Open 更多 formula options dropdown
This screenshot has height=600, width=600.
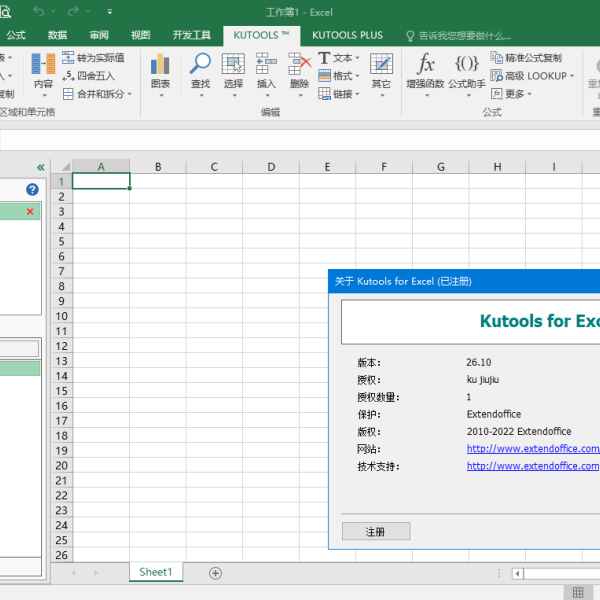[511, 94]
